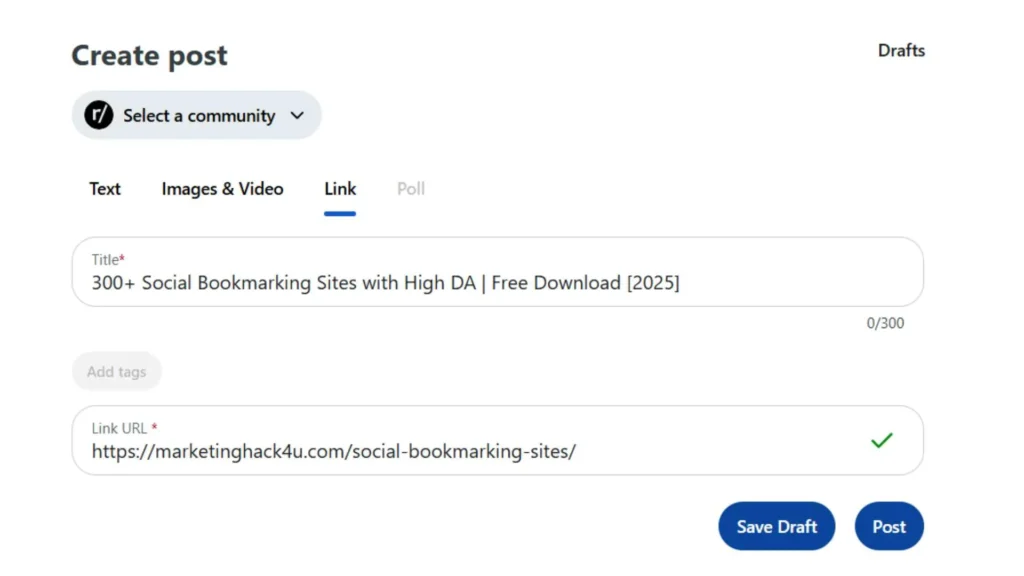Click the Add tags button
The height and width of the screenshot is (576, 1024).
[x=117, y=371]
